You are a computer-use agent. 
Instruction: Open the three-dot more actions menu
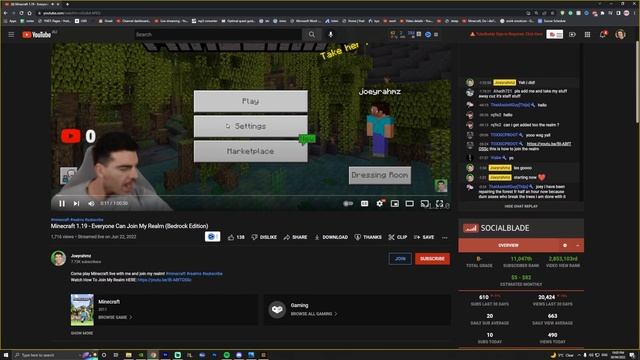pyautogui.click(x=444, y=237)
